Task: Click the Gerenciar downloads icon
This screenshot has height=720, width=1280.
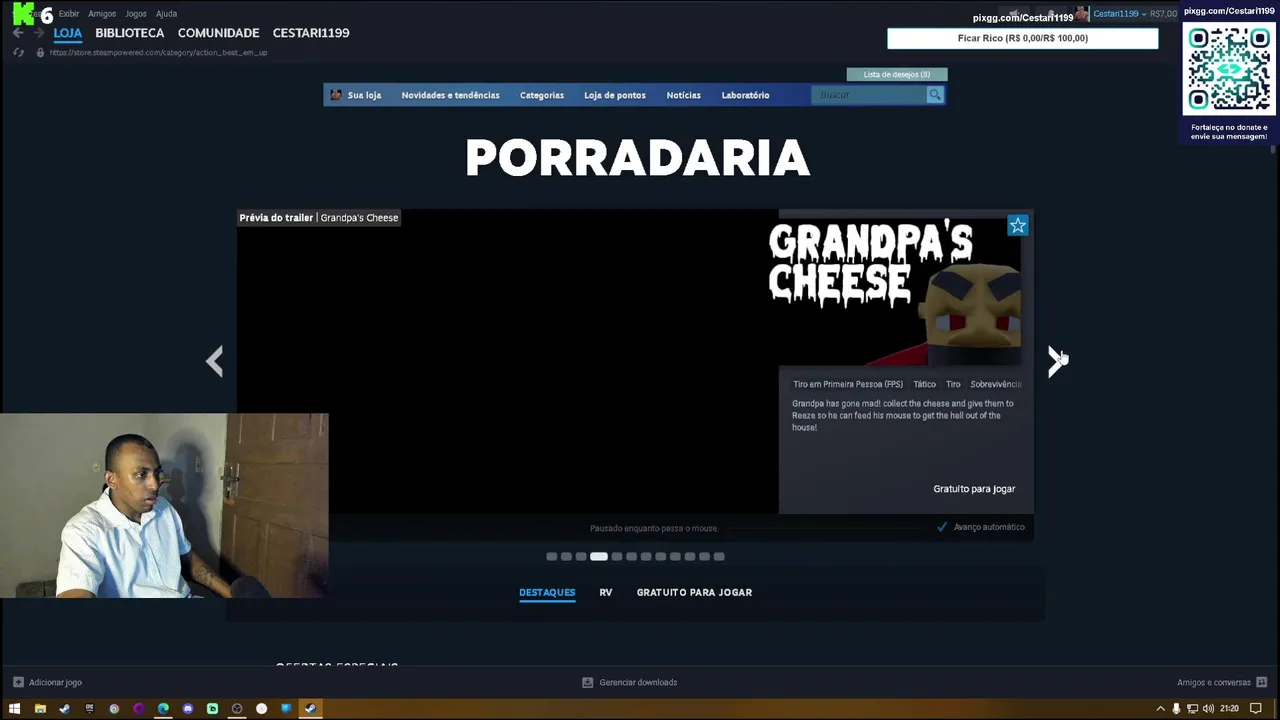Action: coord(588,682)
